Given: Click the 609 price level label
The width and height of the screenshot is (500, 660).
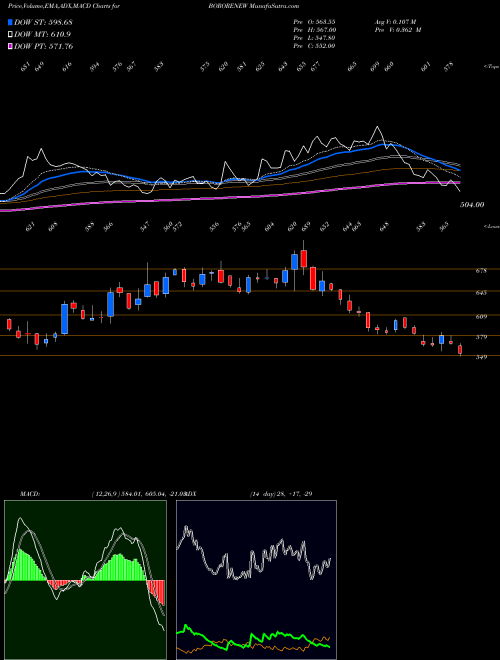Looking at the screenshot, I should 481,317.
